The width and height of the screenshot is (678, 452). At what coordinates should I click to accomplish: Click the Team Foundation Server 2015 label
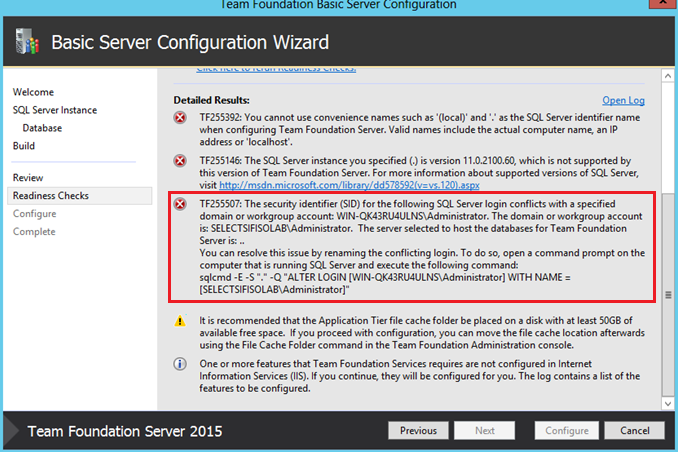point(125,431)
